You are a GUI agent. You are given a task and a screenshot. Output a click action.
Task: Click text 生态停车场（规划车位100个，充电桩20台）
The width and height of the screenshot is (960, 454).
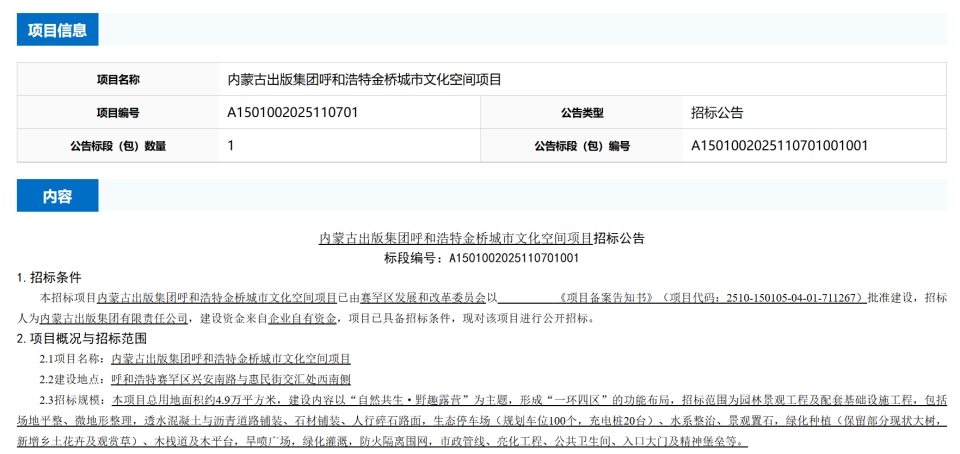[547, 421]
